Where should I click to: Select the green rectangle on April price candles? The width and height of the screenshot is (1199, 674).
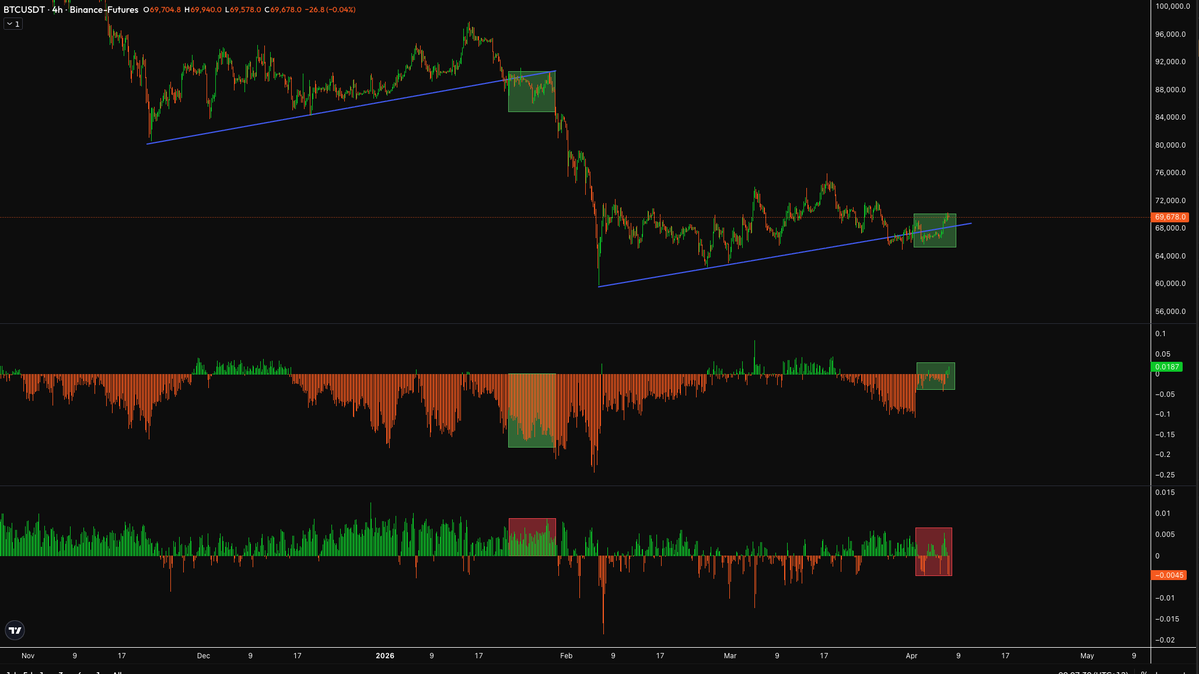click(x=934, y=230)
